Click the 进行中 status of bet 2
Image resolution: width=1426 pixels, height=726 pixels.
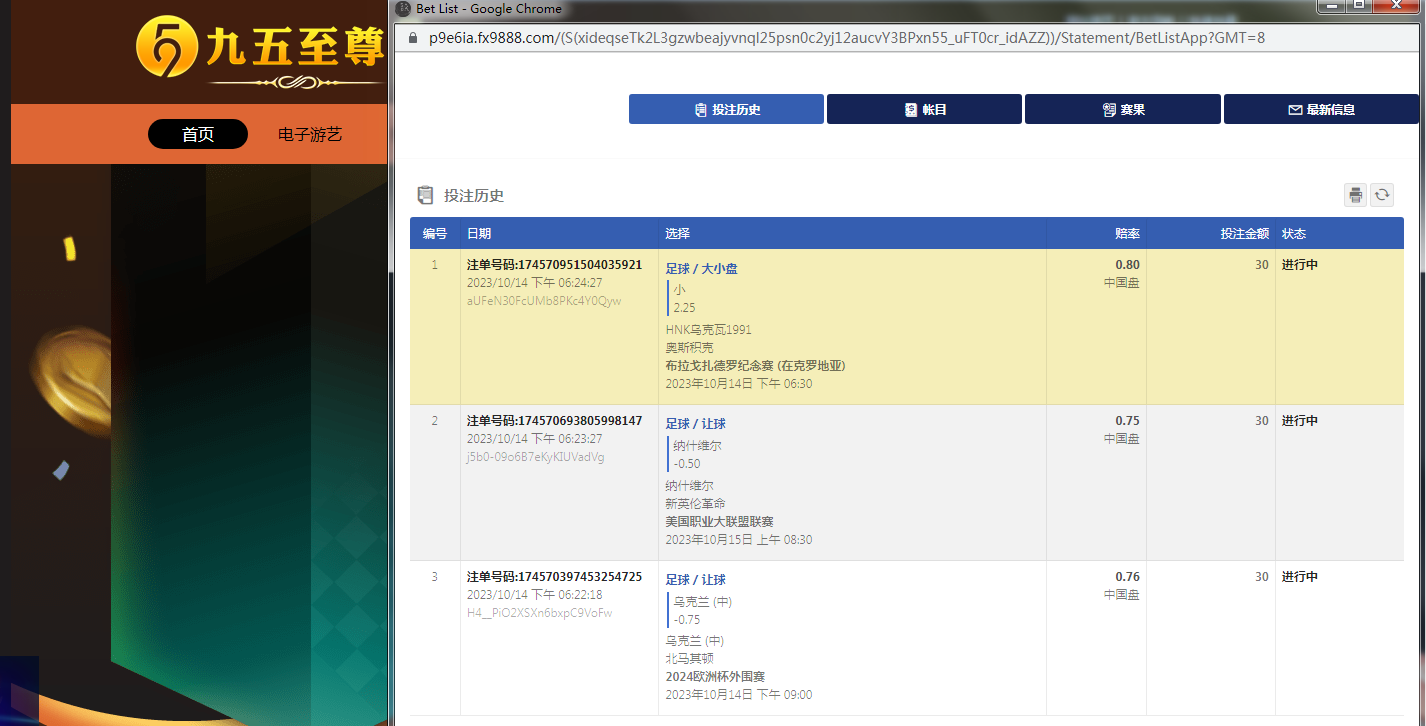1300,421
